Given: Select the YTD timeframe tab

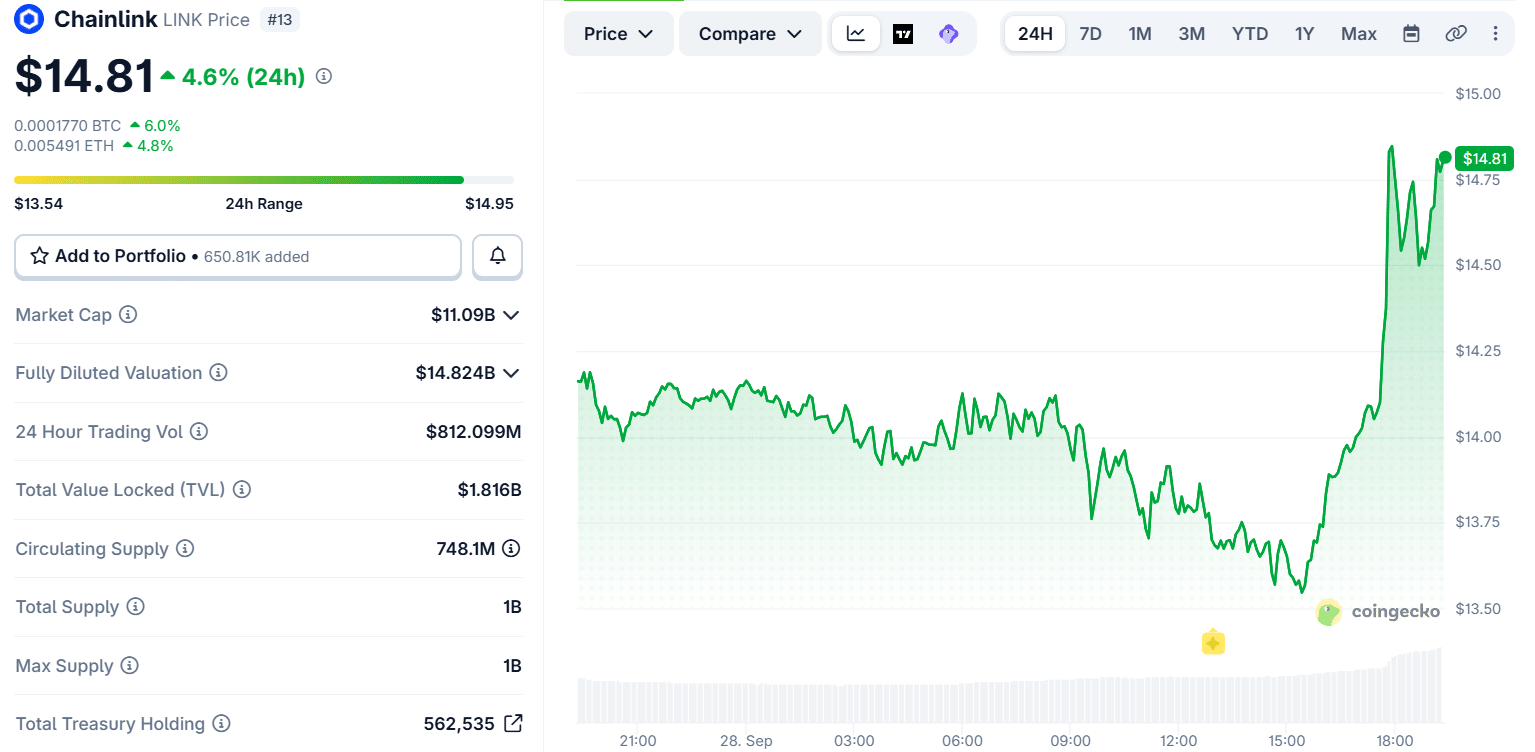Looking at the screenshot, I should [x=1250, y=34].
